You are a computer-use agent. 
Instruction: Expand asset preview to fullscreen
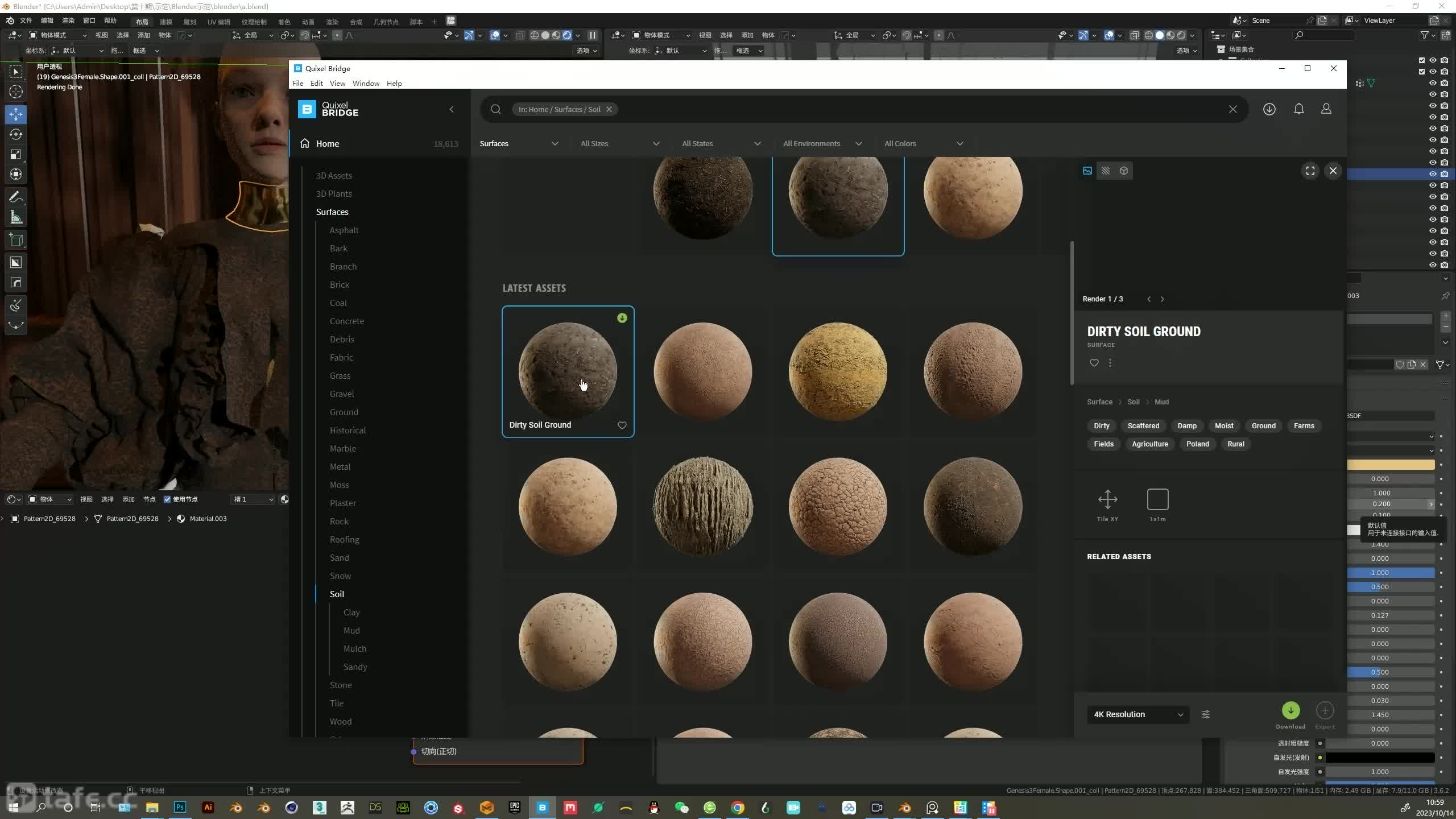[1310, 171]
